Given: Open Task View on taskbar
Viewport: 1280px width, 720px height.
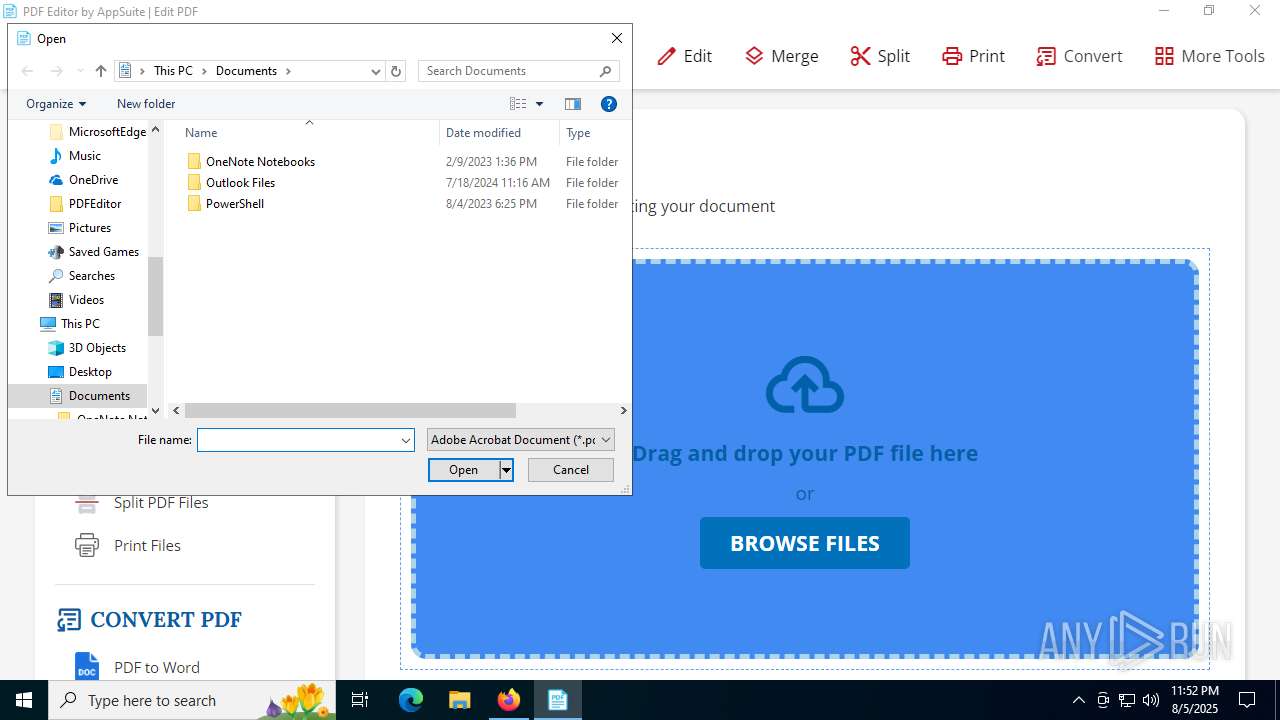Looking at the screenshot, I should [361, 700].
